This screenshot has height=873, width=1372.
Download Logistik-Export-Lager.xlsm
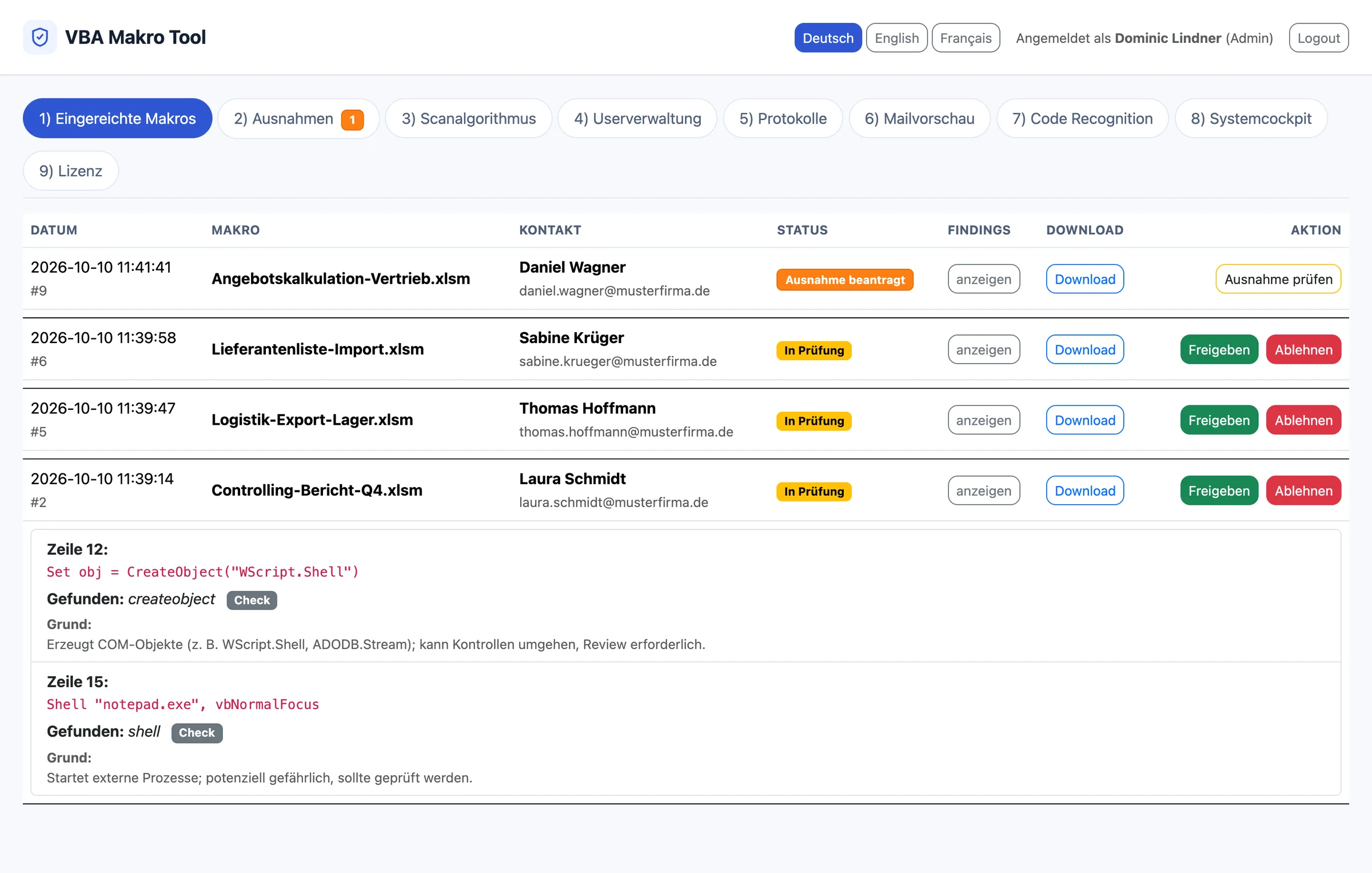(x=1085, y=420)
